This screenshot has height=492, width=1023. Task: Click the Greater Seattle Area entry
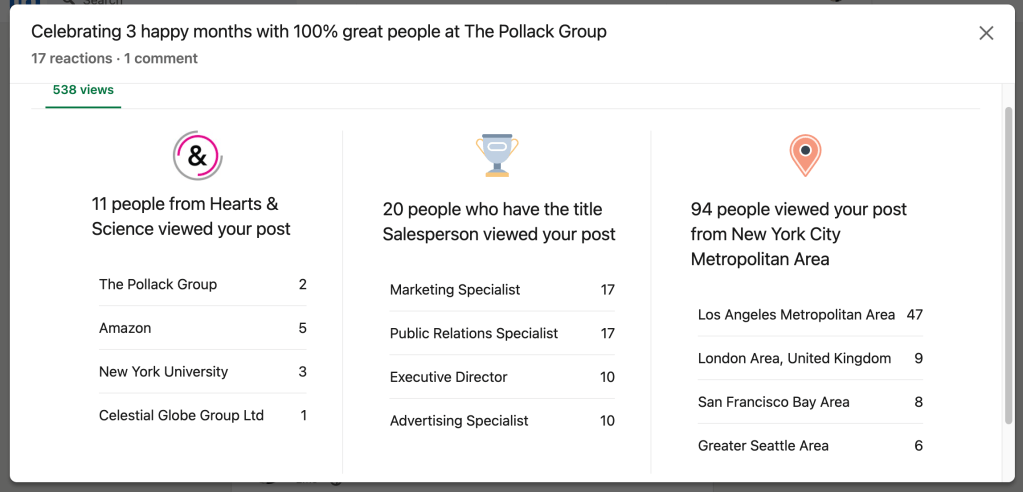tap(809, 446)
